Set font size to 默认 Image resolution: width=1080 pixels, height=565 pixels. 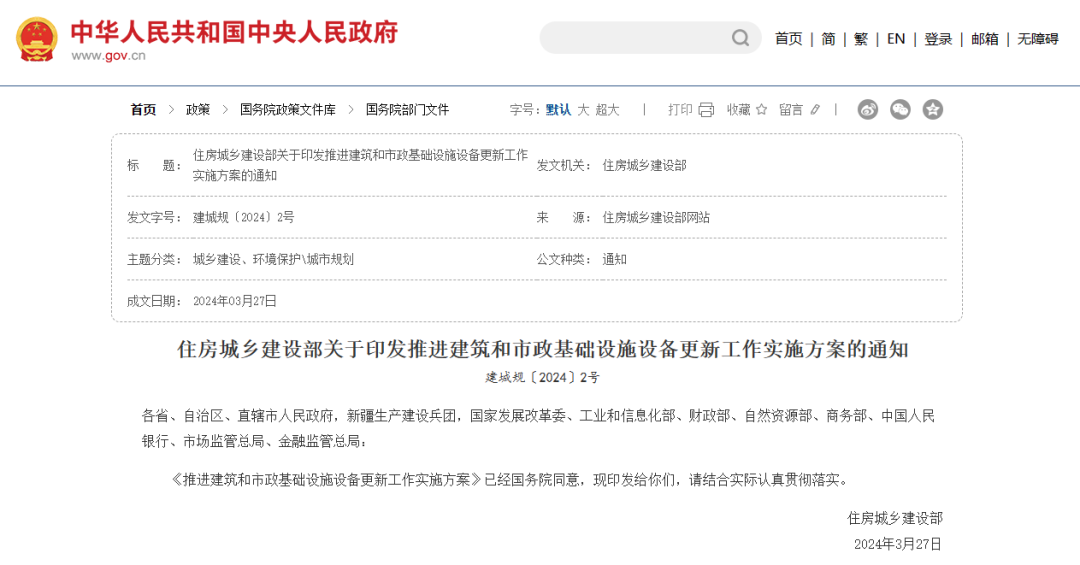click(x=558, y=110)
